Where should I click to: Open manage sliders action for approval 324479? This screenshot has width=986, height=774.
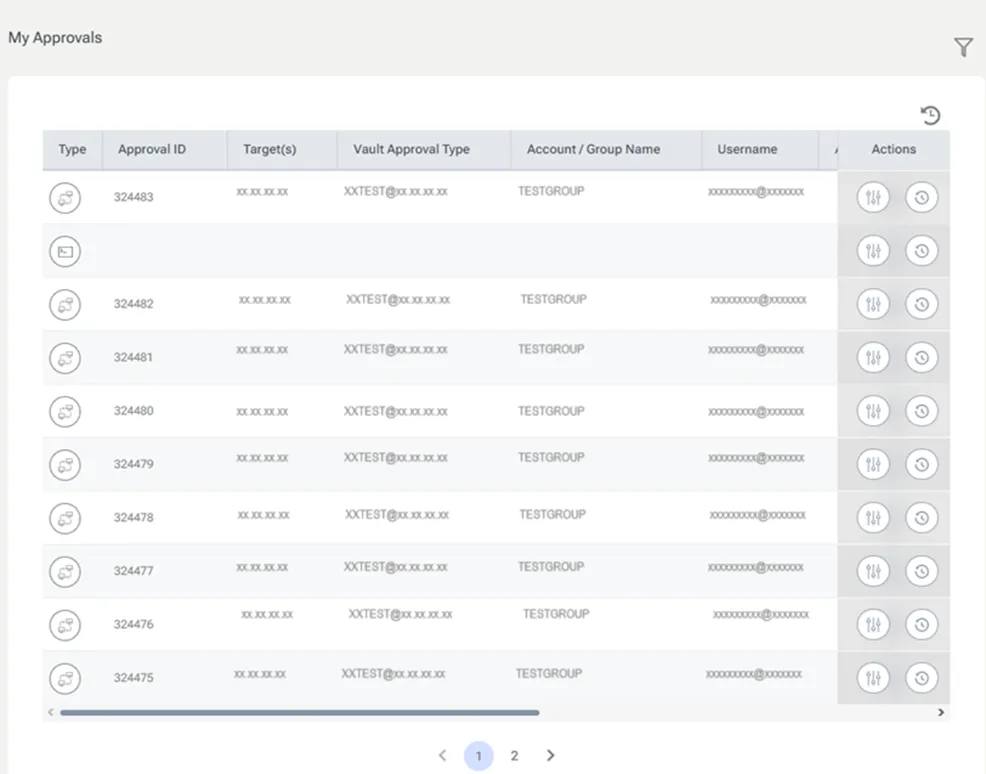873,465
